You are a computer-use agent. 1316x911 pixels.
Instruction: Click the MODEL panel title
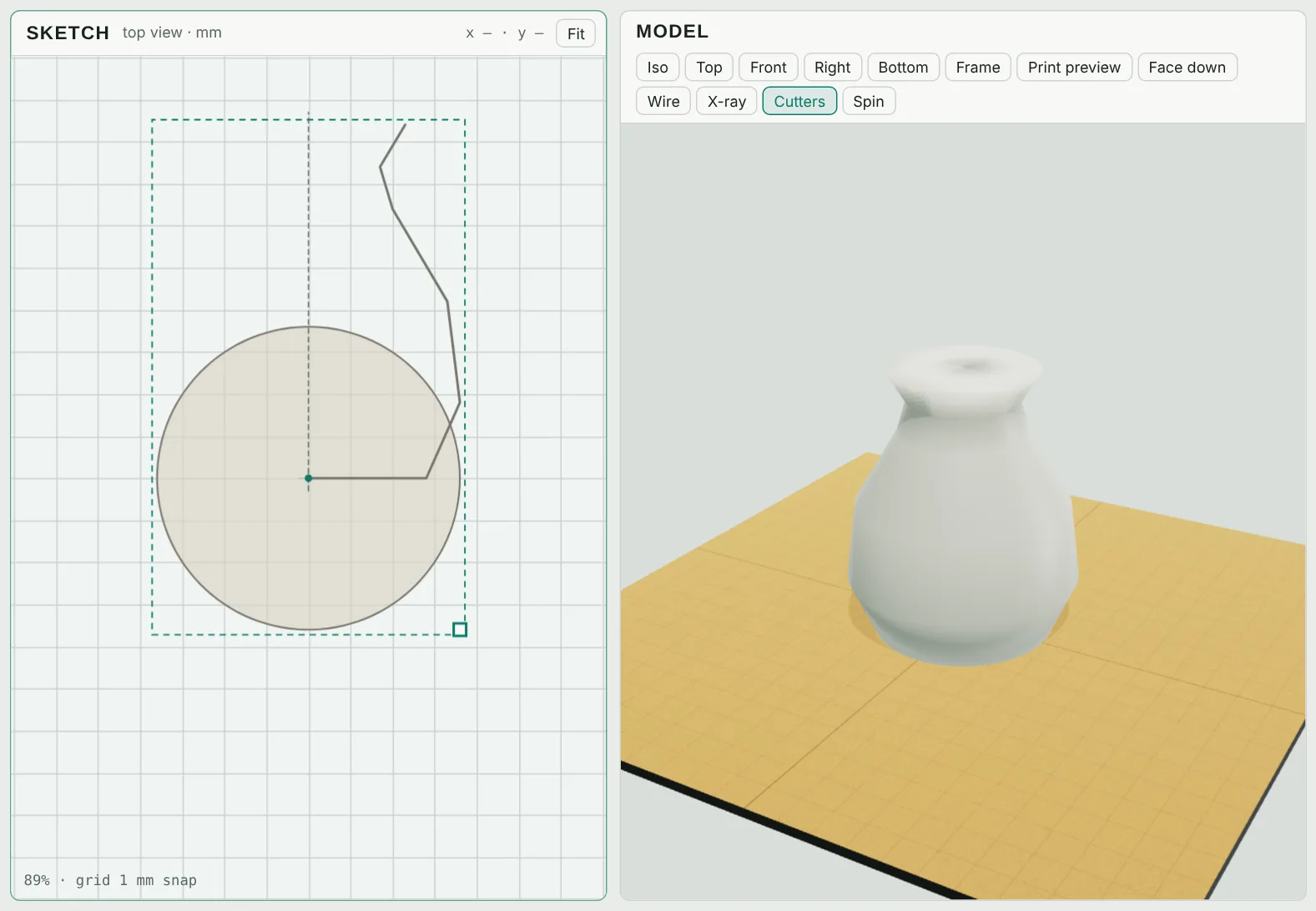pyautogui.click(x=672, y=31)
